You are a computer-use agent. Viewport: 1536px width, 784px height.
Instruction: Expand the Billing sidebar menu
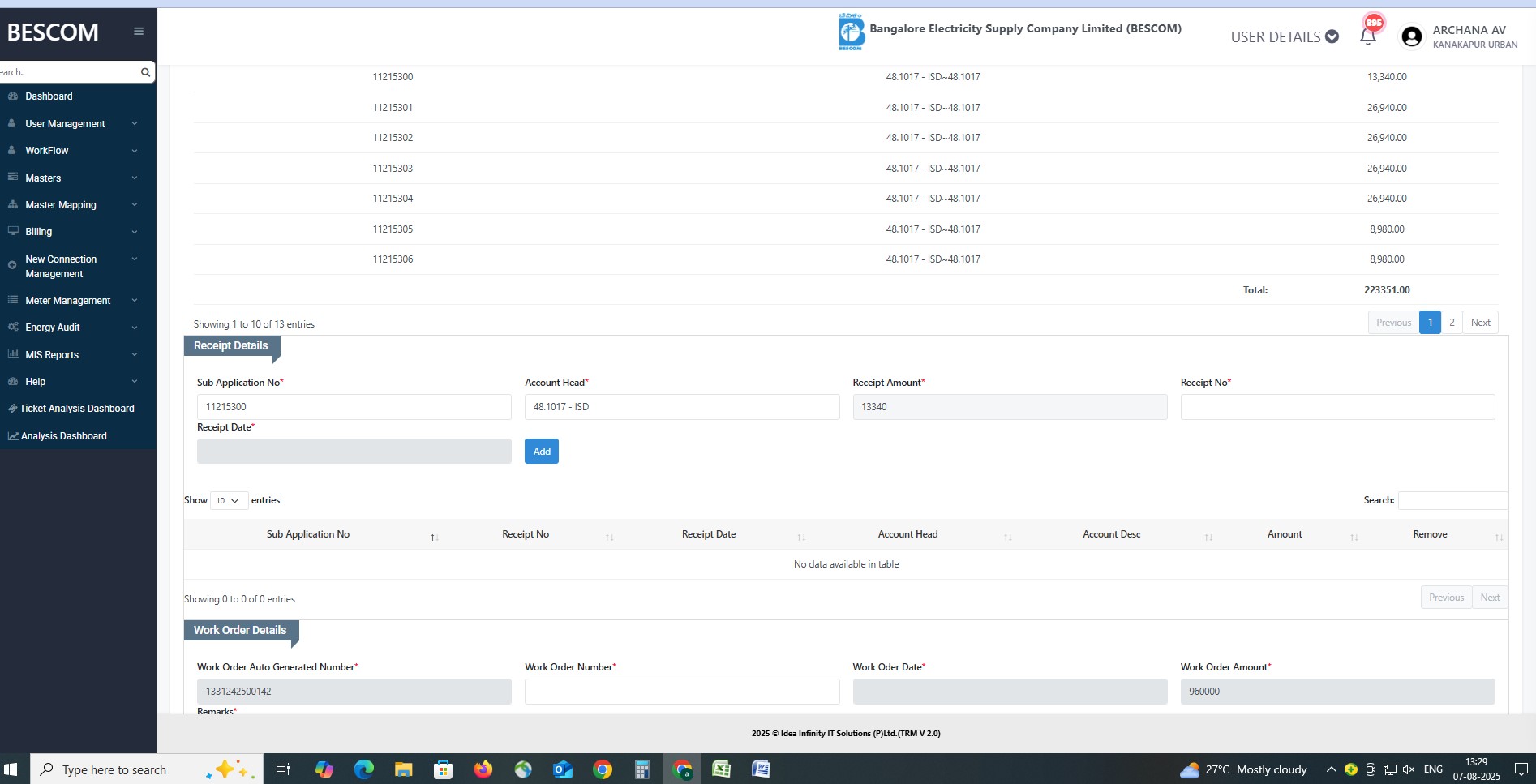coord(73,232)
